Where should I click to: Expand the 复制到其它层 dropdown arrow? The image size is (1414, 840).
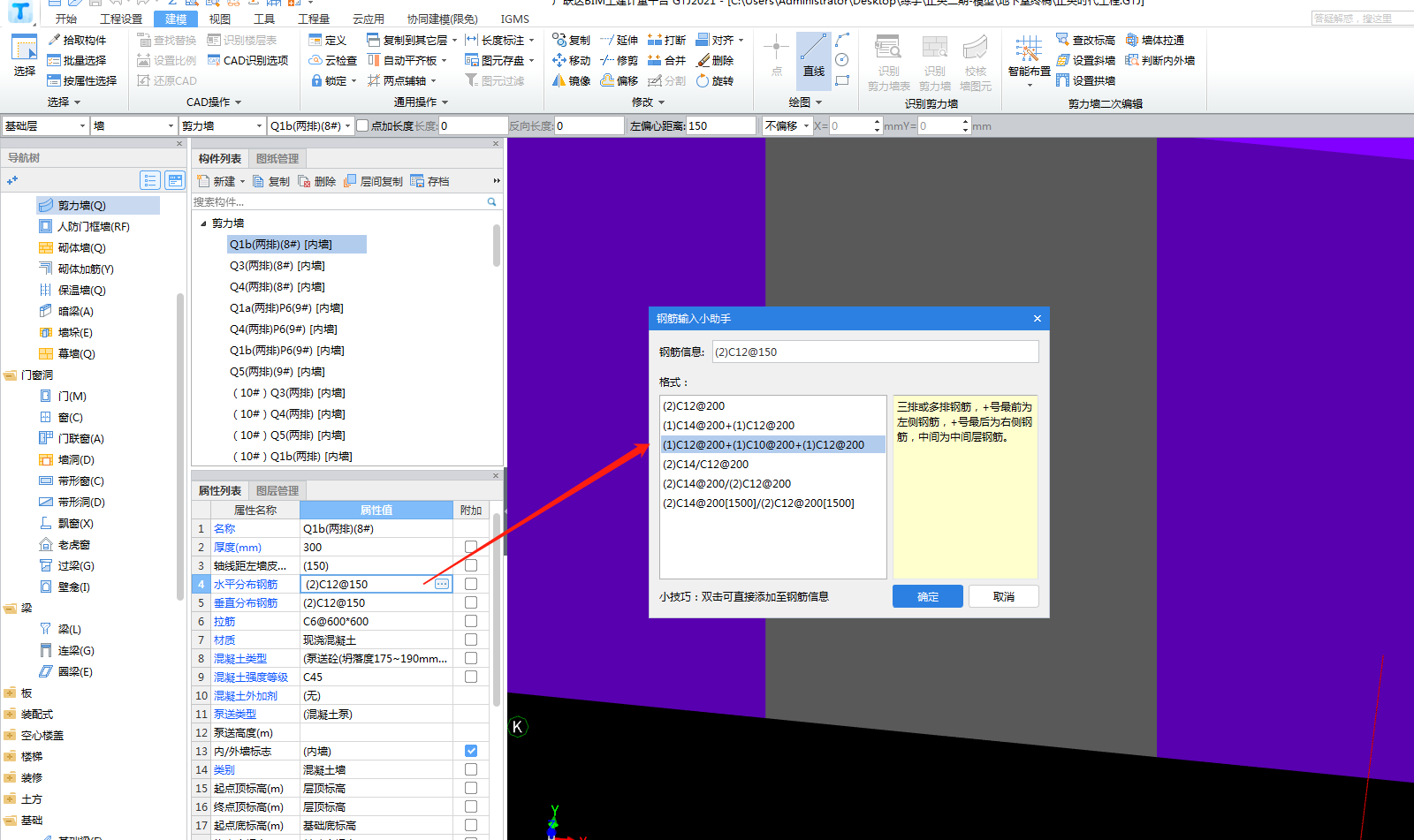(x=454, y=40)
